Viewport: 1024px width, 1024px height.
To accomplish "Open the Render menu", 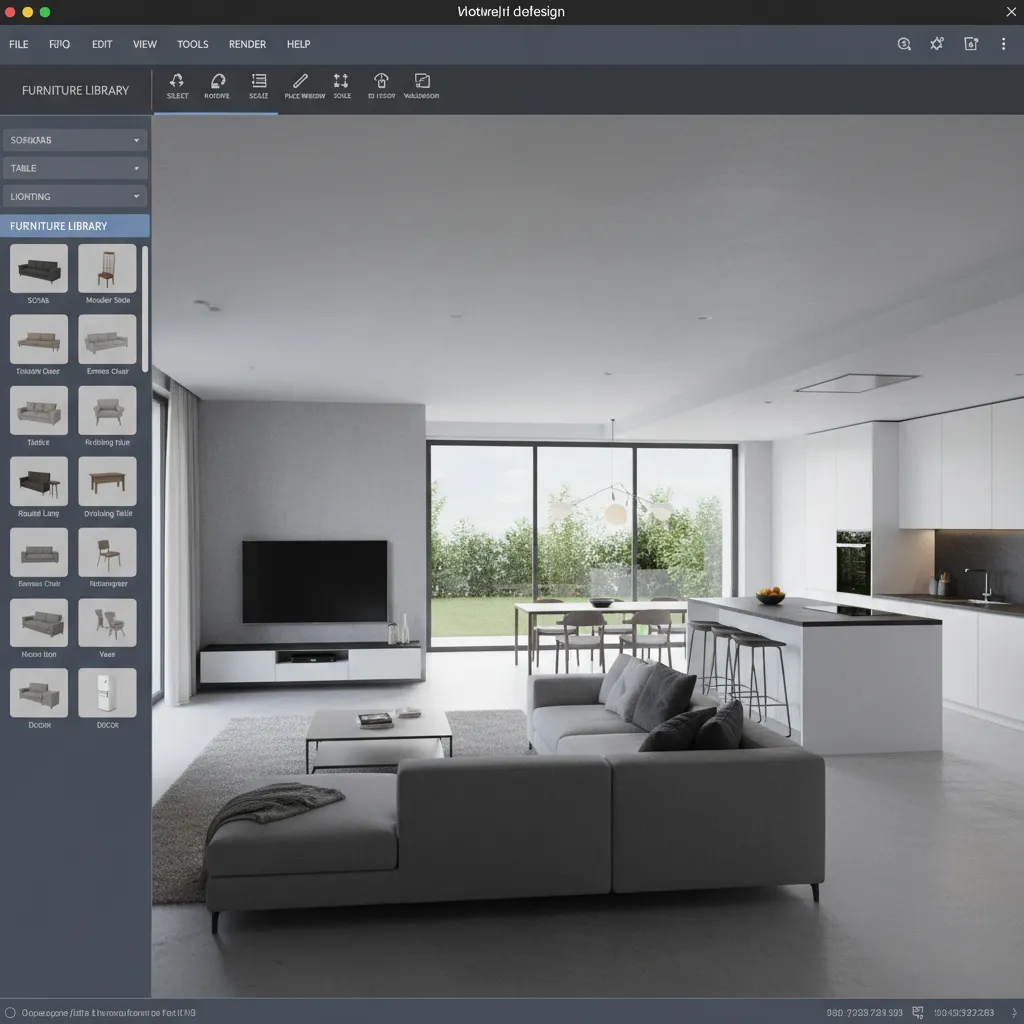I will [x=247, y=44].
